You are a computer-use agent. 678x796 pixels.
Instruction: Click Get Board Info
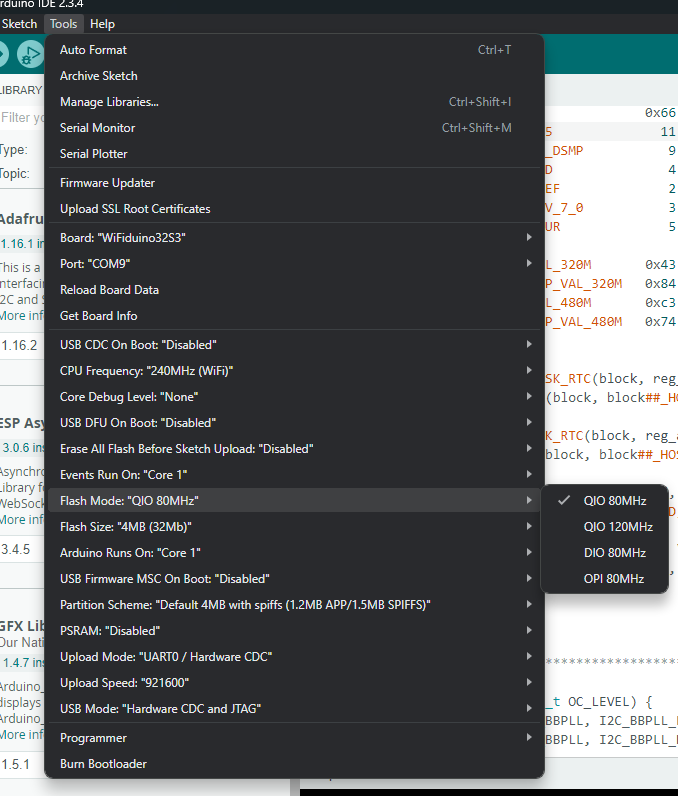coord(294,316)
